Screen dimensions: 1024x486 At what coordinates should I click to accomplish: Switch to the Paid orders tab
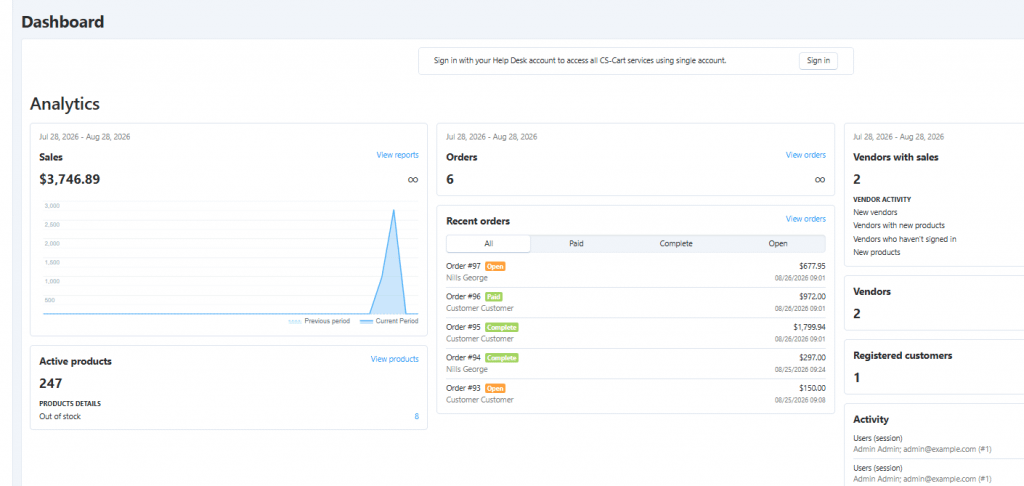click(x=576, y=244)
